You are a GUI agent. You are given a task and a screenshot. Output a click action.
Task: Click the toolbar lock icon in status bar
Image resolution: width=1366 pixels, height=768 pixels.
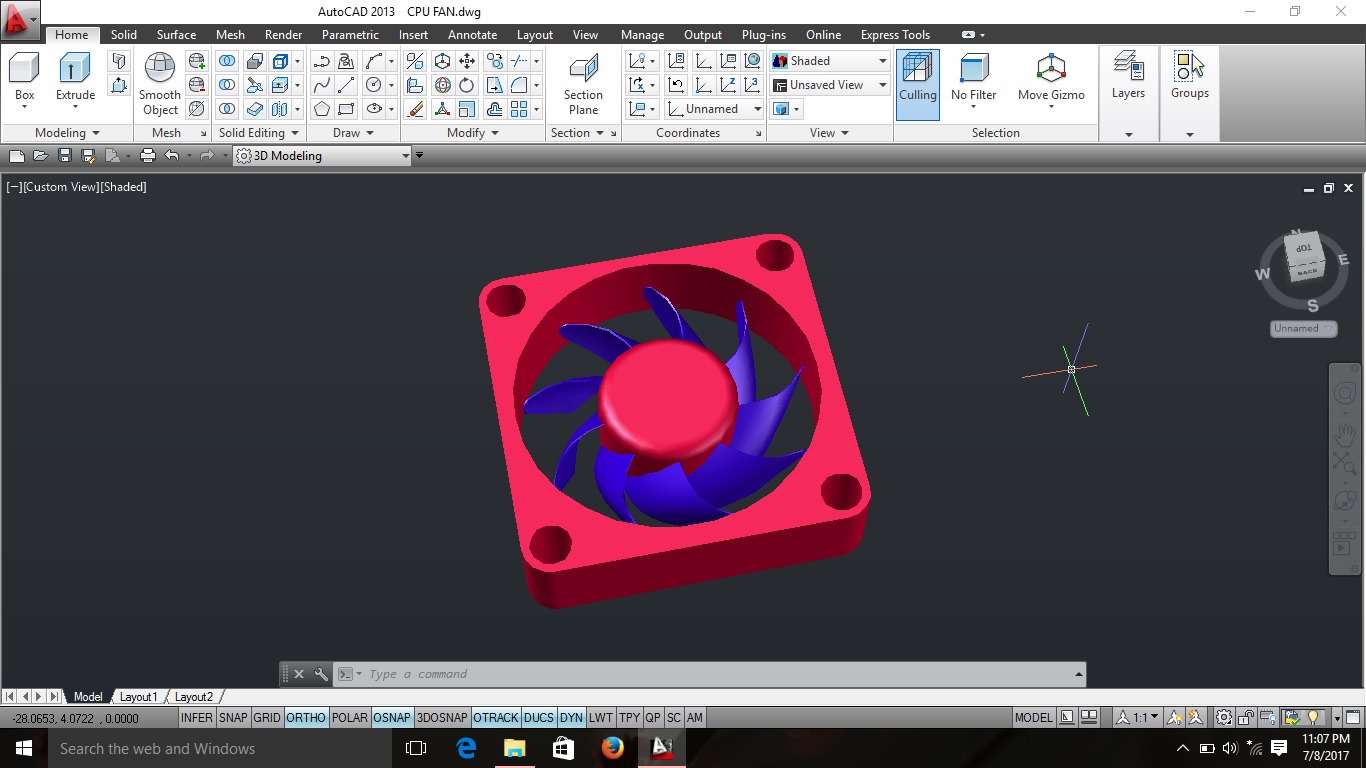point(1246,717)
